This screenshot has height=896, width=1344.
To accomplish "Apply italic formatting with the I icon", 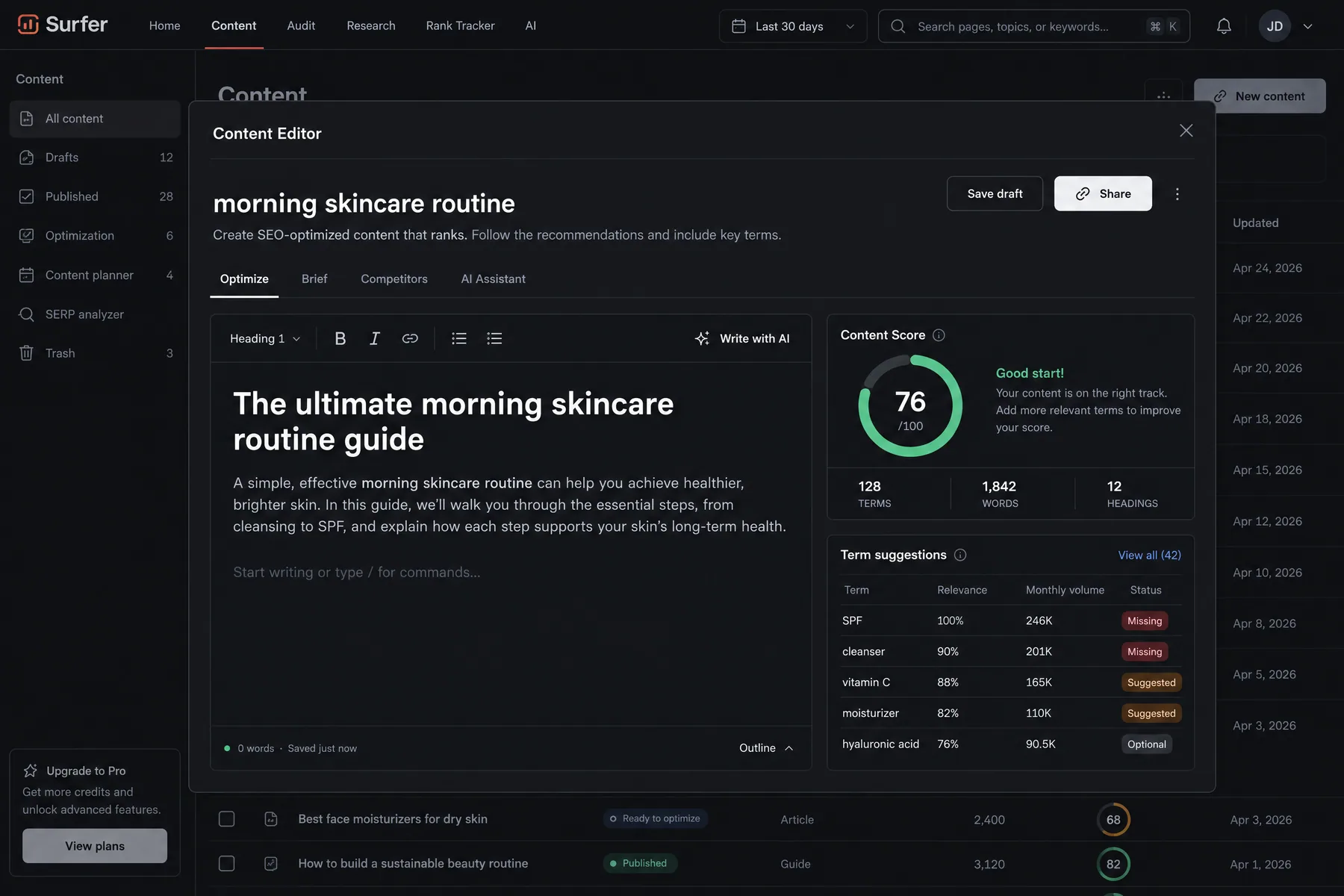I will click(375, 338).
